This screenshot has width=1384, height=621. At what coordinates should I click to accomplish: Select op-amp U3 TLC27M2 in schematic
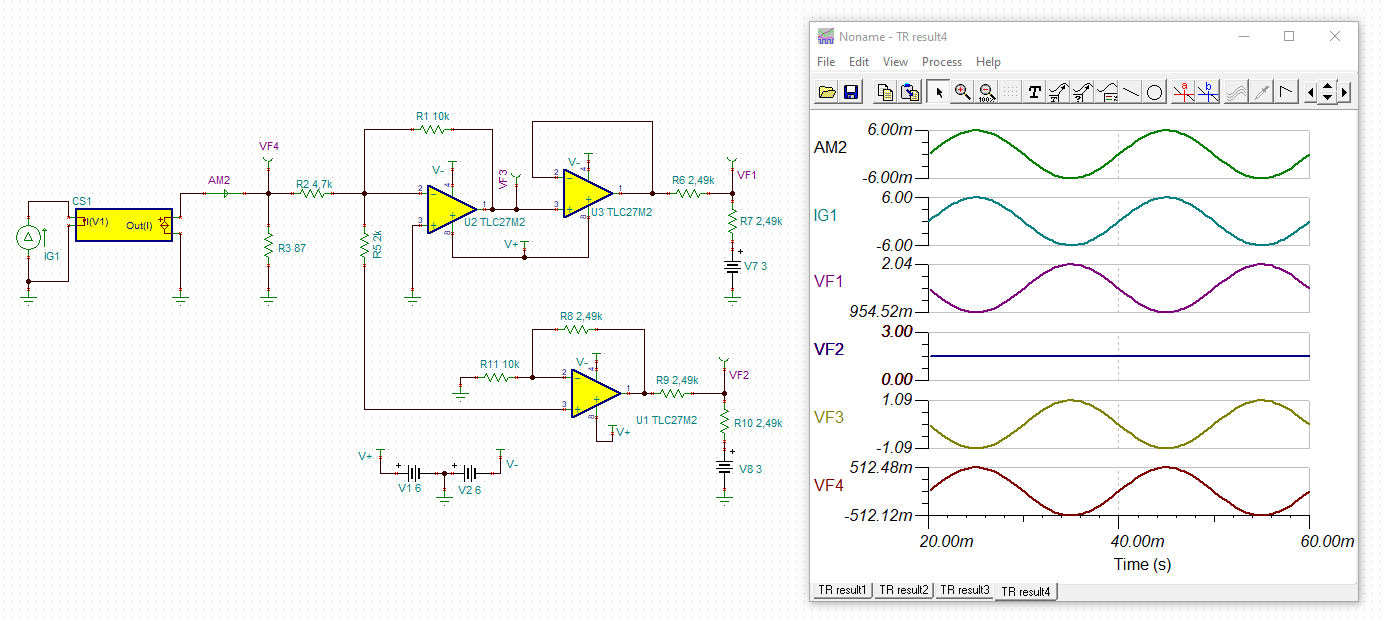click(x=587, y=192)
